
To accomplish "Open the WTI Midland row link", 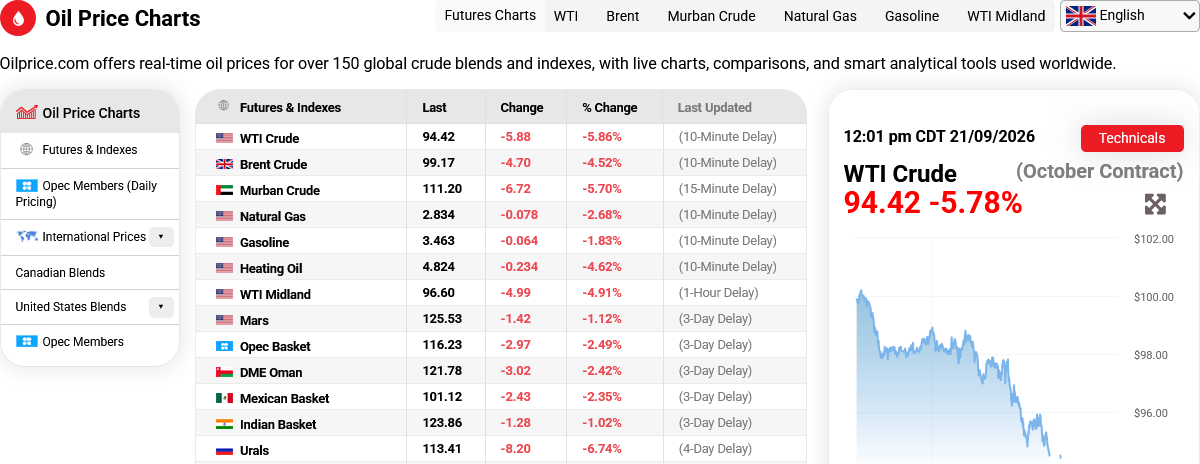I will pos(275,294).
